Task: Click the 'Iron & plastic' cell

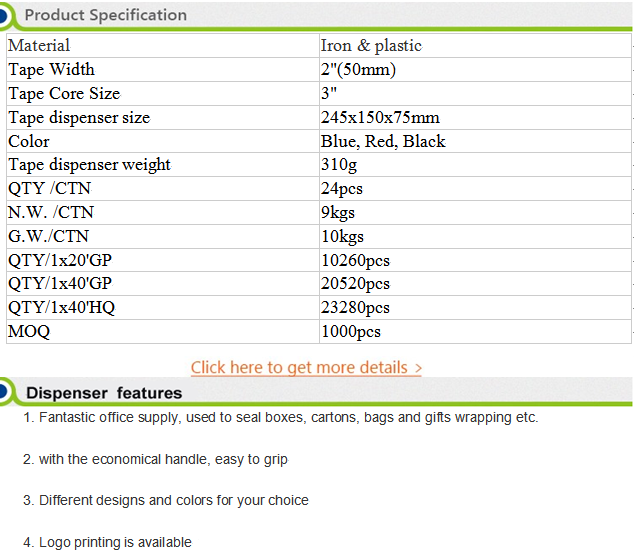Action: pyautogui.click(x=371, y=45)
